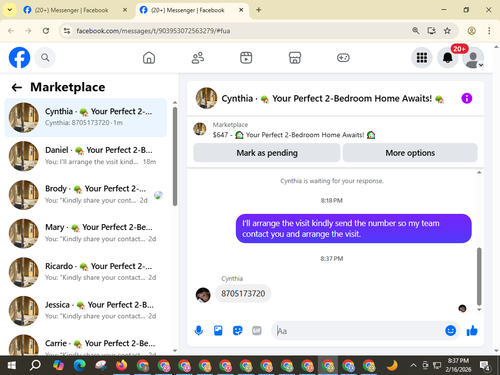This screenshot has height=375, width=500.
Task: Open the Facebook logo home link
Action: pos(19,58)
